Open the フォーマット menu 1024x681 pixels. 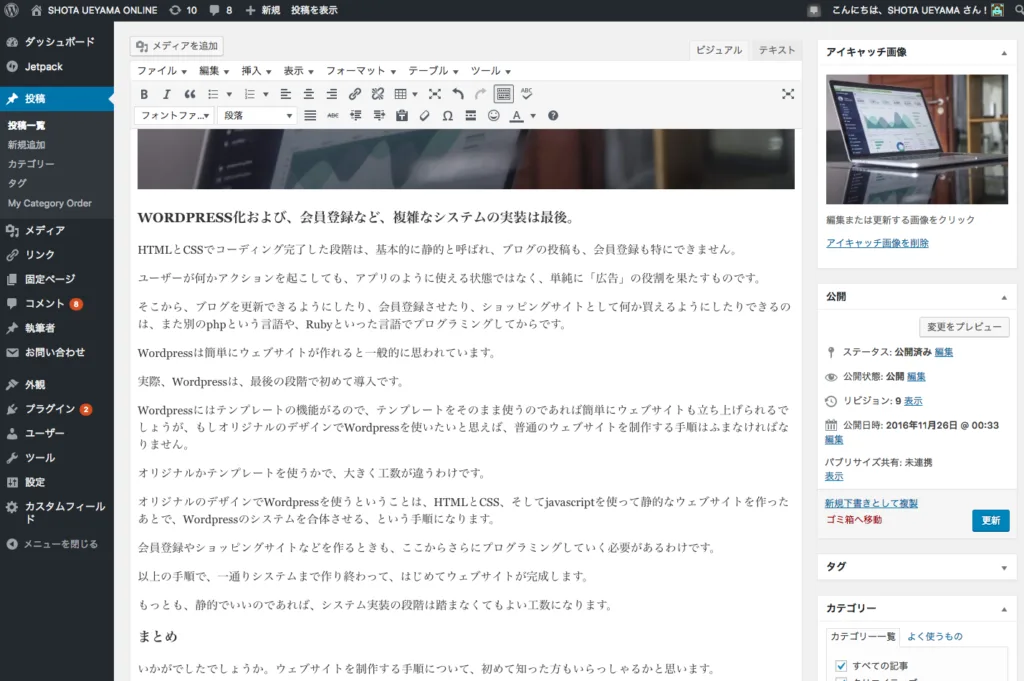360,71
